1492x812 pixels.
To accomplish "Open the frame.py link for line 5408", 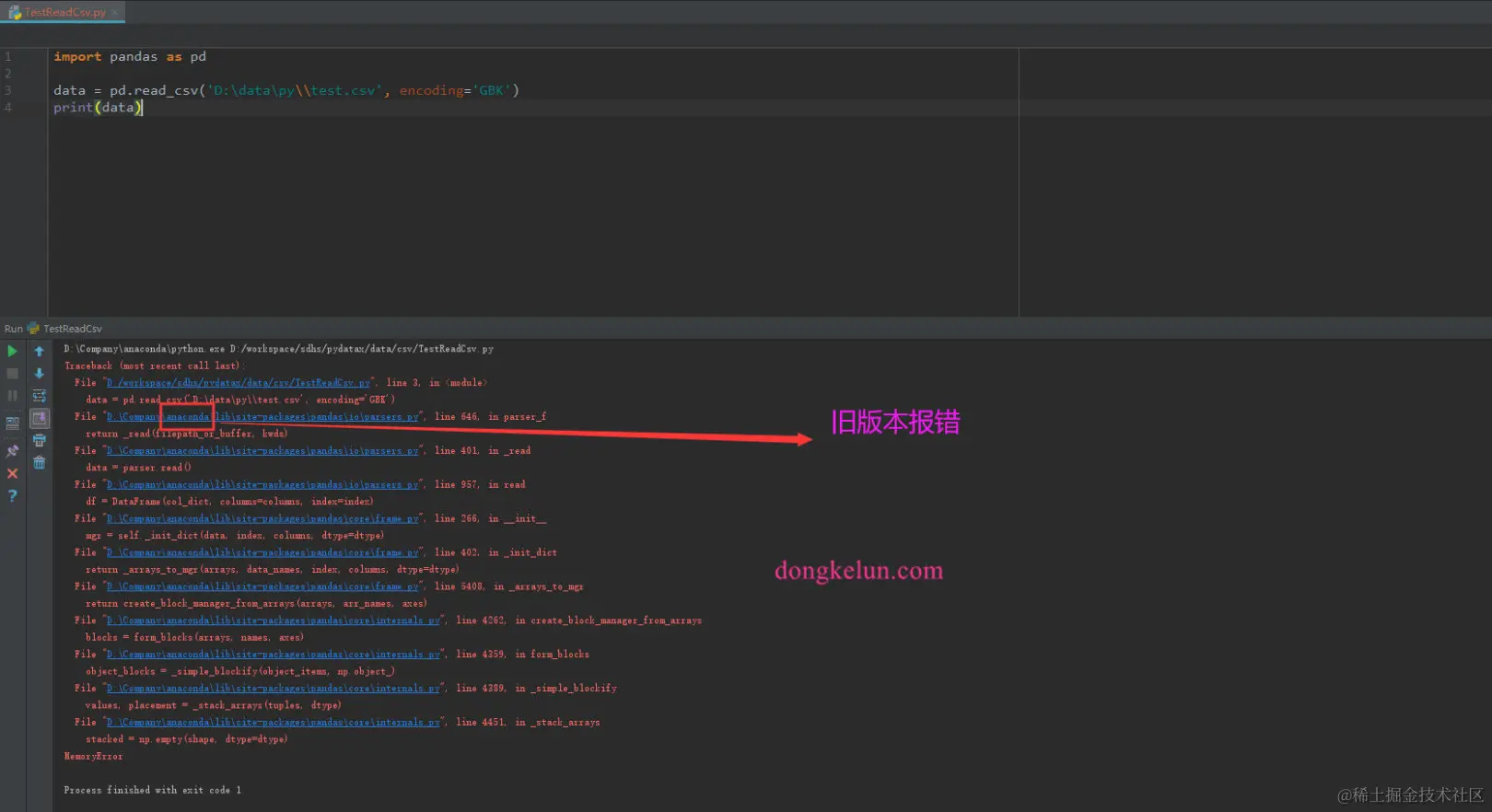I will 262,586.
